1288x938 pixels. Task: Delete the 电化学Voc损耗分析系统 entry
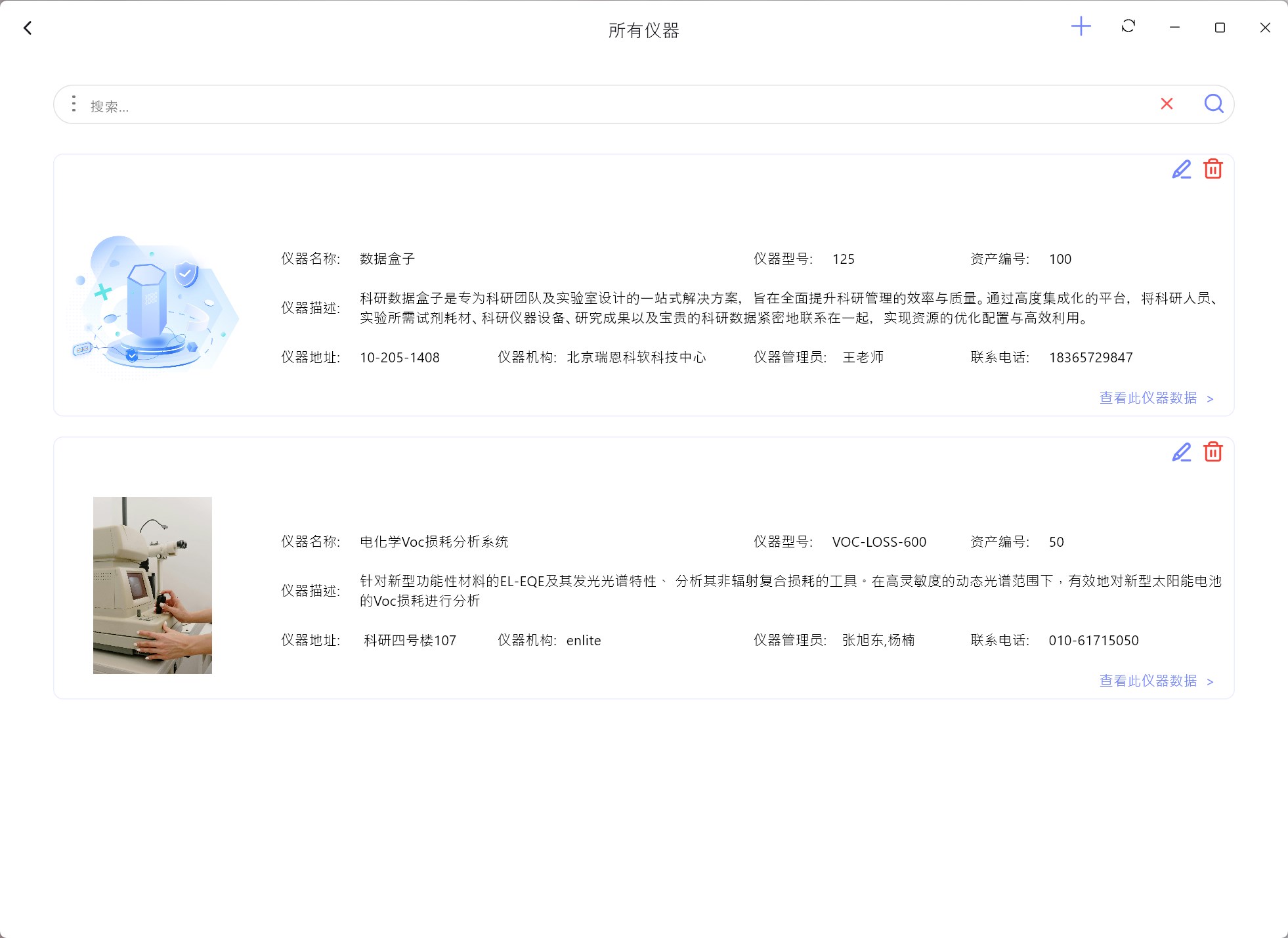(x=1213, y=452)
